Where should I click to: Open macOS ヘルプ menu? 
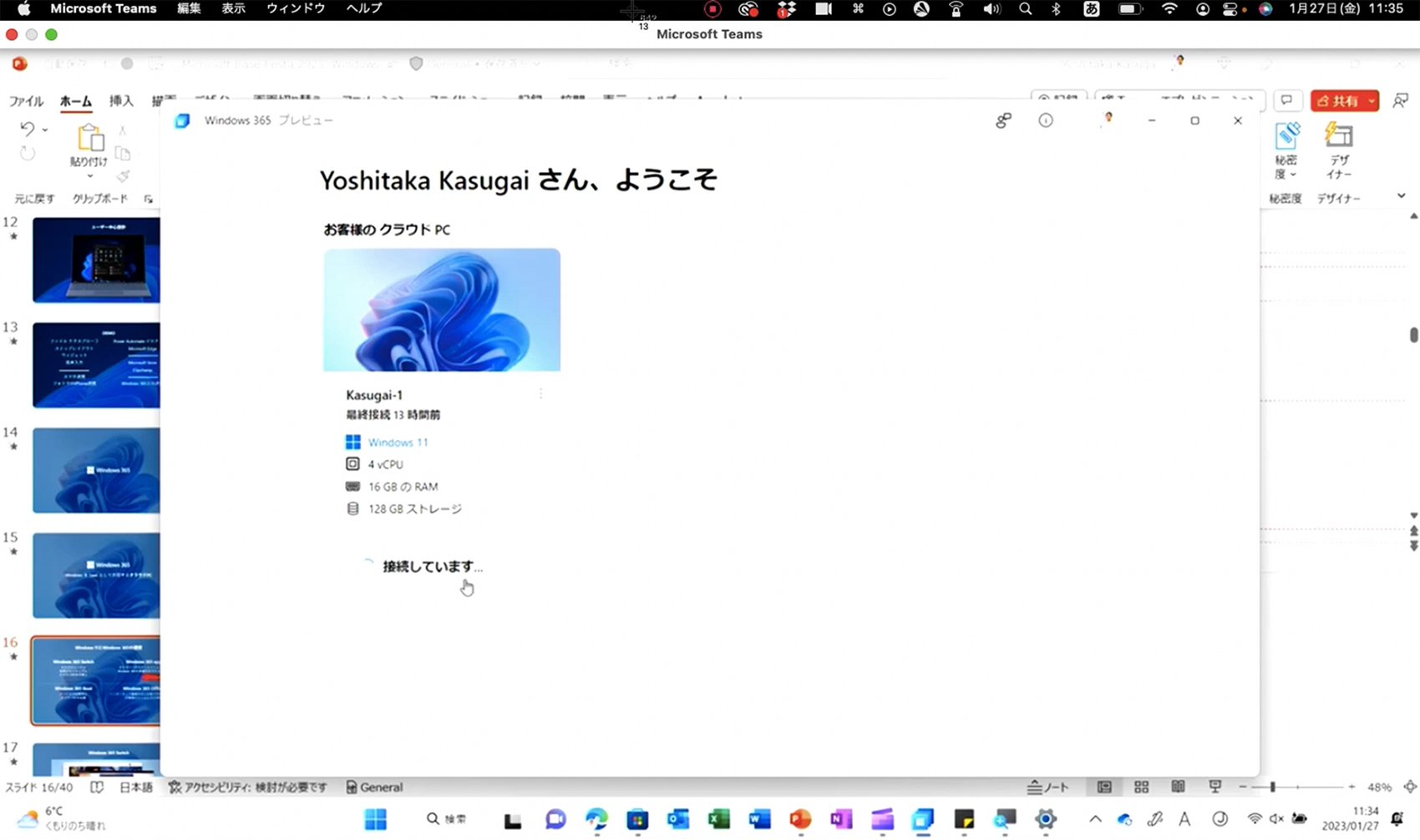point(364,8)
